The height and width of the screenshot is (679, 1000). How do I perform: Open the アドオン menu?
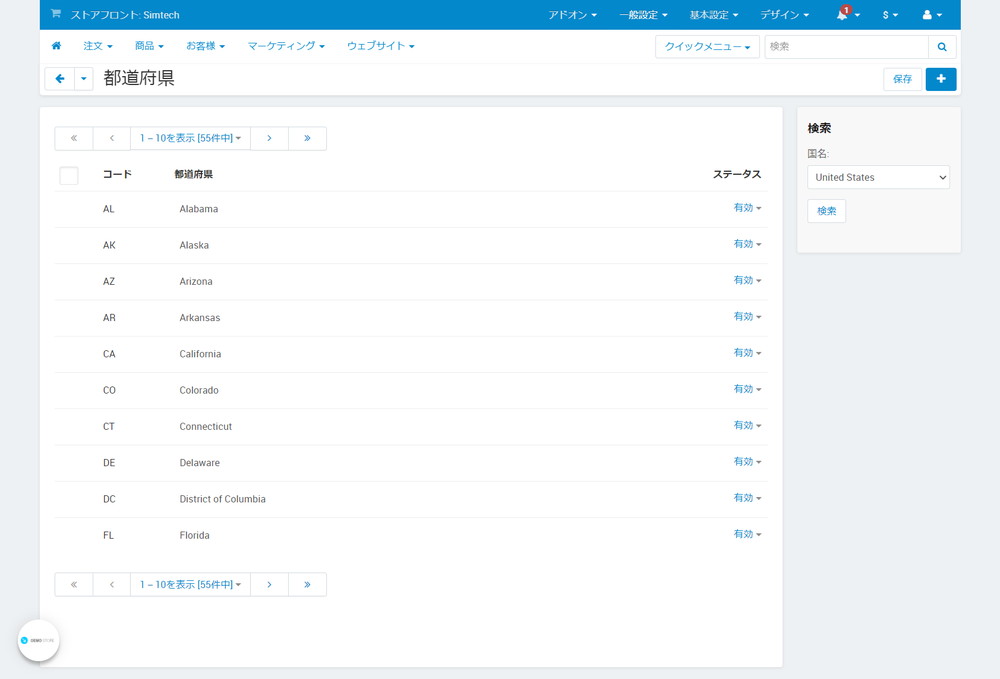click(572, 15)
